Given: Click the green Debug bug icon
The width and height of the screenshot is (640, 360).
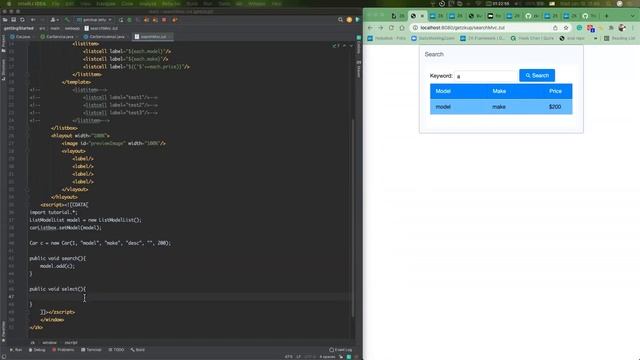Looking at the screenshot, I should tap(129, 20).
